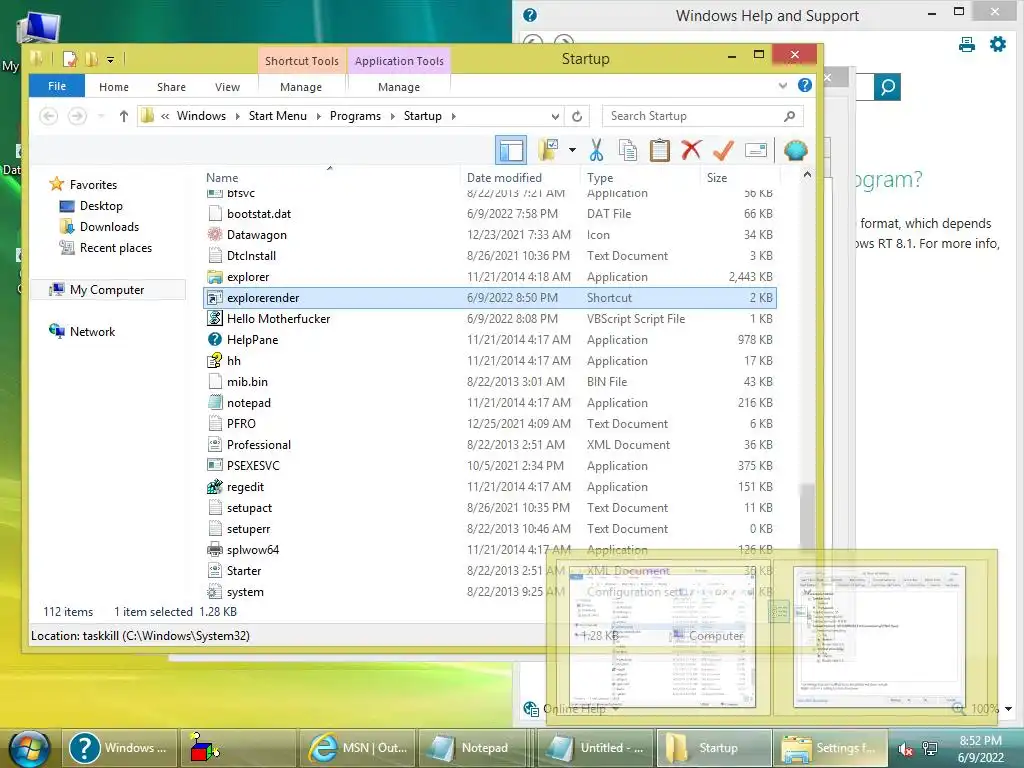The image size is (1024, 768).
Task: Open the address bar history dropdown
Action: [x=555, y=116]
